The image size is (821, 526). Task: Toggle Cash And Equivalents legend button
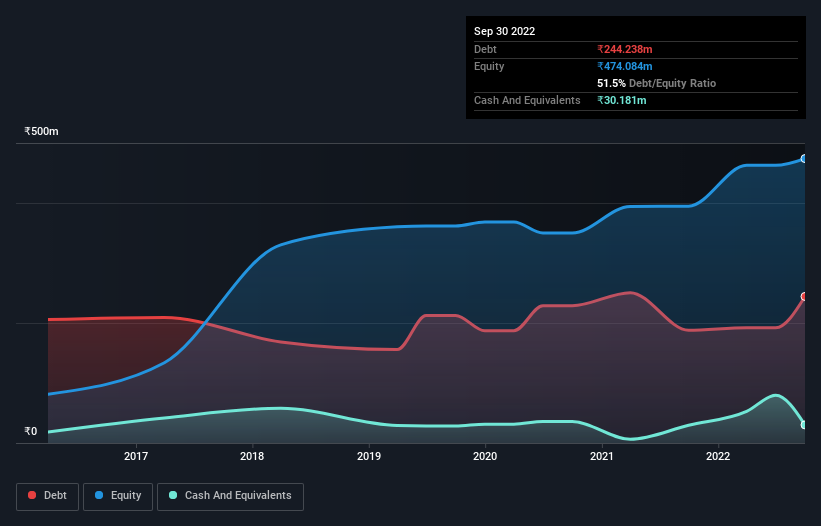[230, 496]
